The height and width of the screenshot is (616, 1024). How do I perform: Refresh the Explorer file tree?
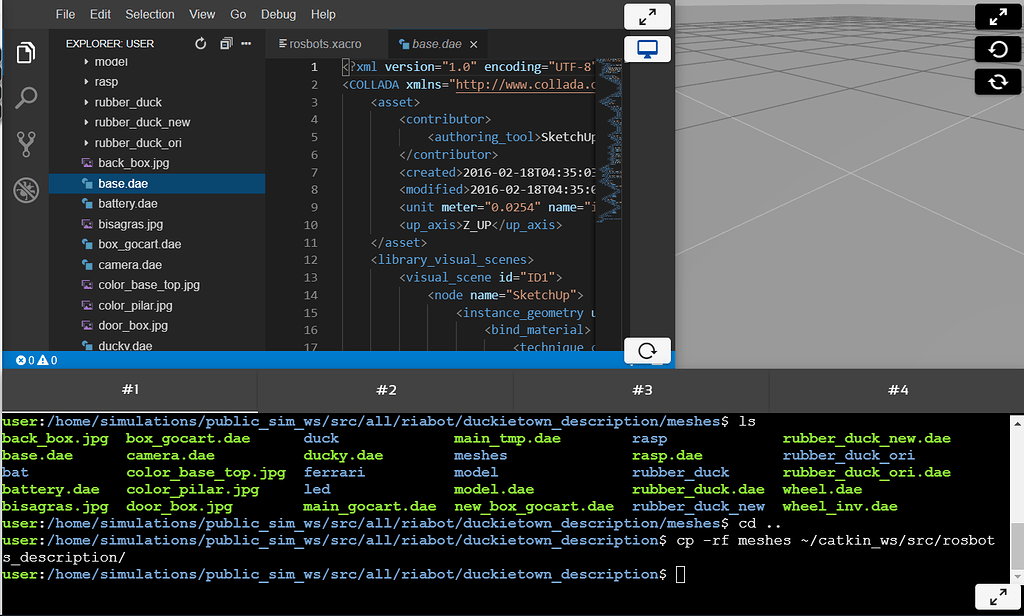pyautogui.click(x=200, y=44)
